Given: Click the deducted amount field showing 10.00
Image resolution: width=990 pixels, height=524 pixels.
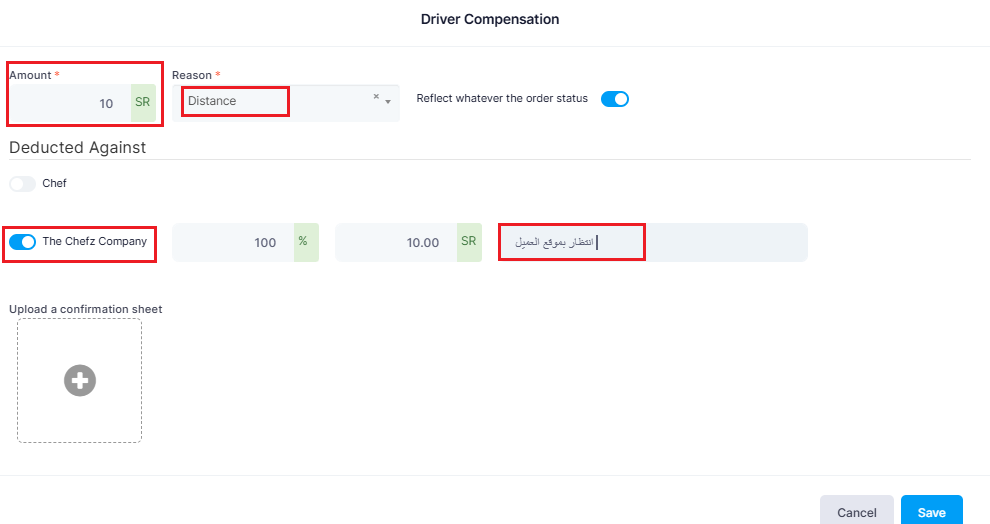Looking at the screenshot, I should 396,242.
